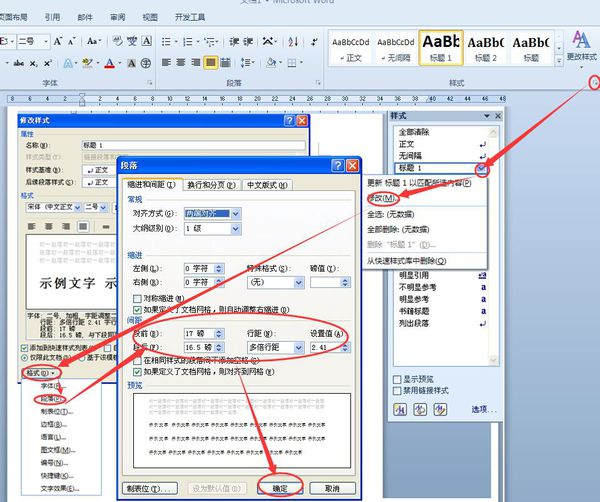Open font size dropdown in Modify Style dialog

tap(103, 207)
